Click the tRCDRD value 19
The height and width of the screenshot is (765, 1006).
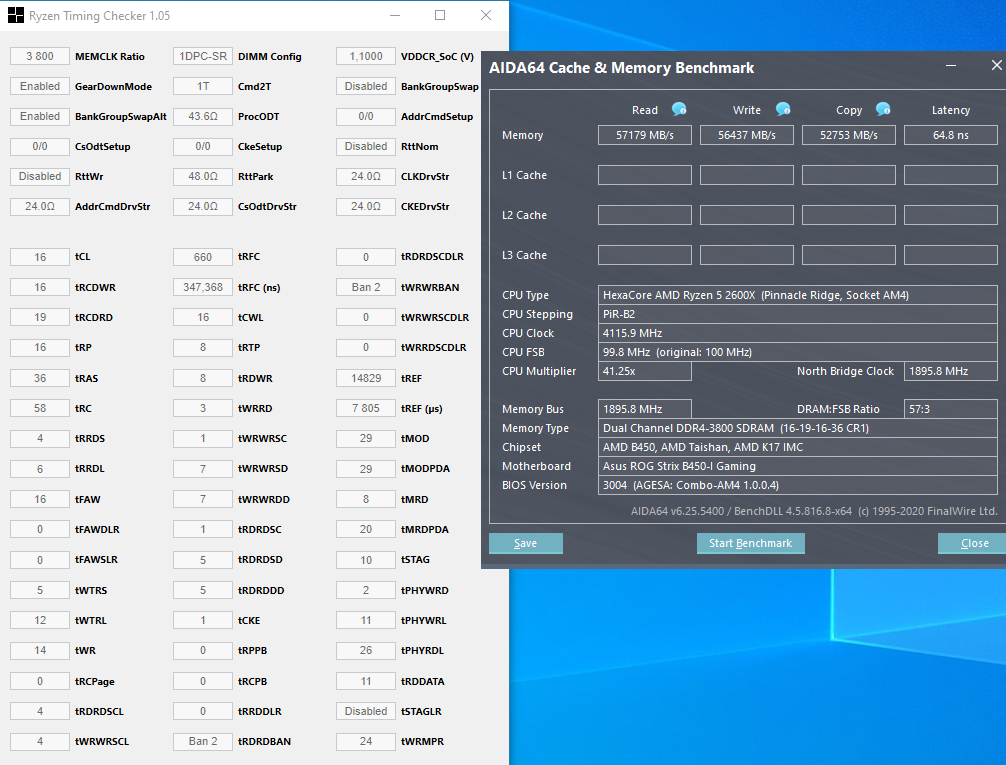40,317
